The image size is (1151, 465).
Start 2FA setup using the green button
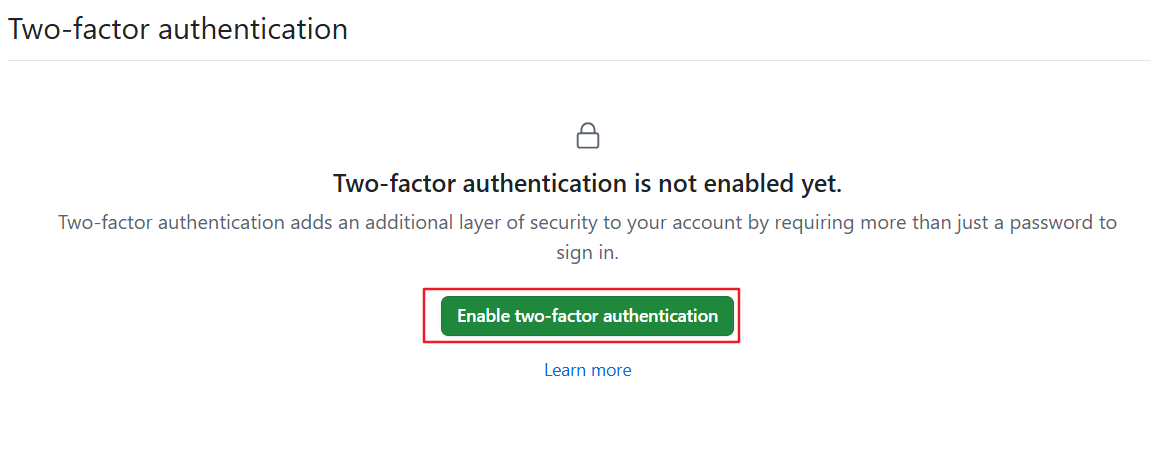(587, 316)
